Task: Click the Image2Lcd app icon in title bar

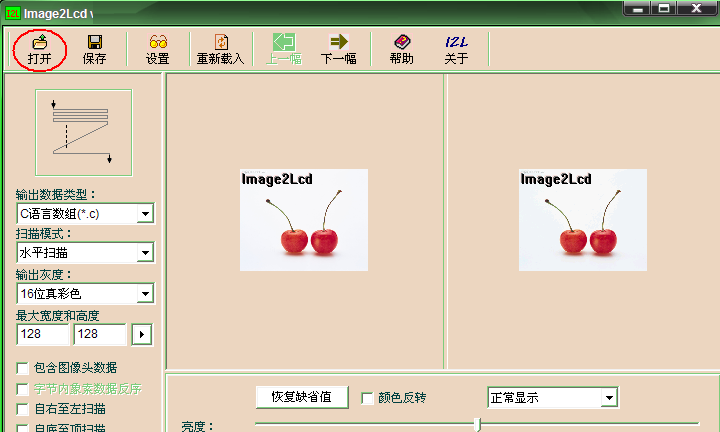Action: coord(13,11)
